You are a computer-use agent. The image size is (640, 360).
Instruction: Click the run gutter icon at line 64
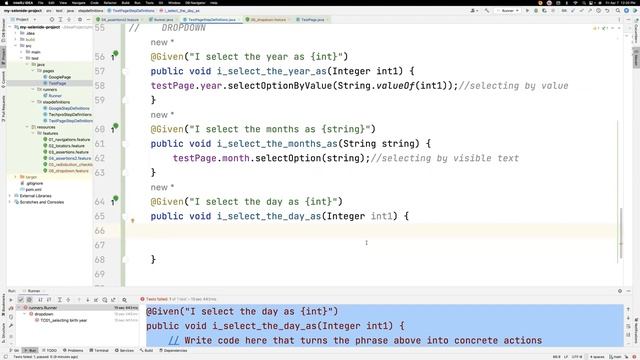click(114, 201)
